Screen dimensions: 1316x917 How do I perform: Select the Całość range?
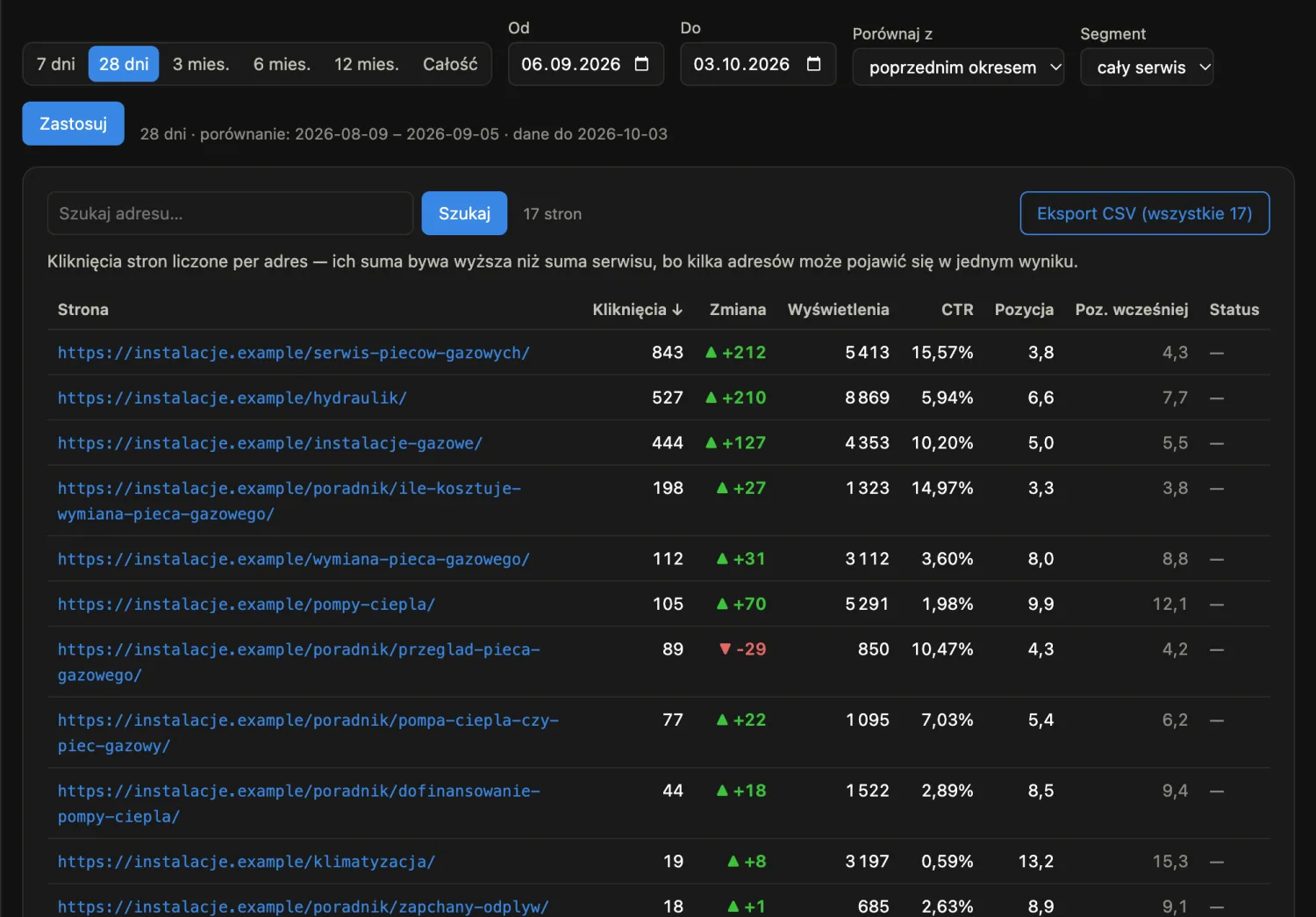450,64
